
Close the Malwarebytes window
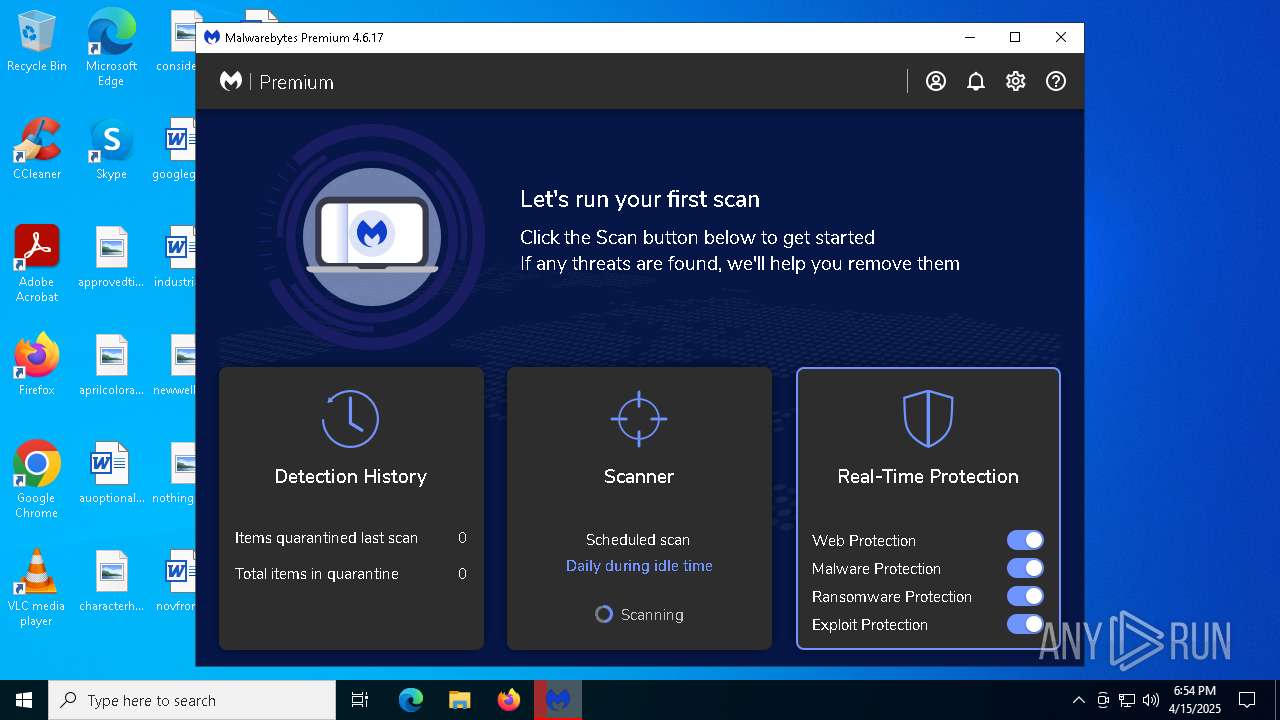1061,37
